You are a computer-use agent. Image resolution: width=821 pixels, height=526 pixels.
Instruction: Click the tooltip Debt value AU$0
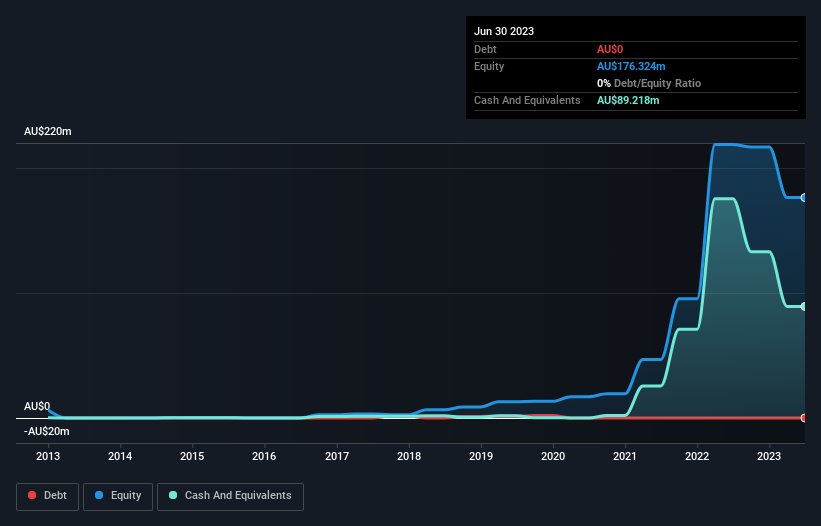click(x=610, y=49)
